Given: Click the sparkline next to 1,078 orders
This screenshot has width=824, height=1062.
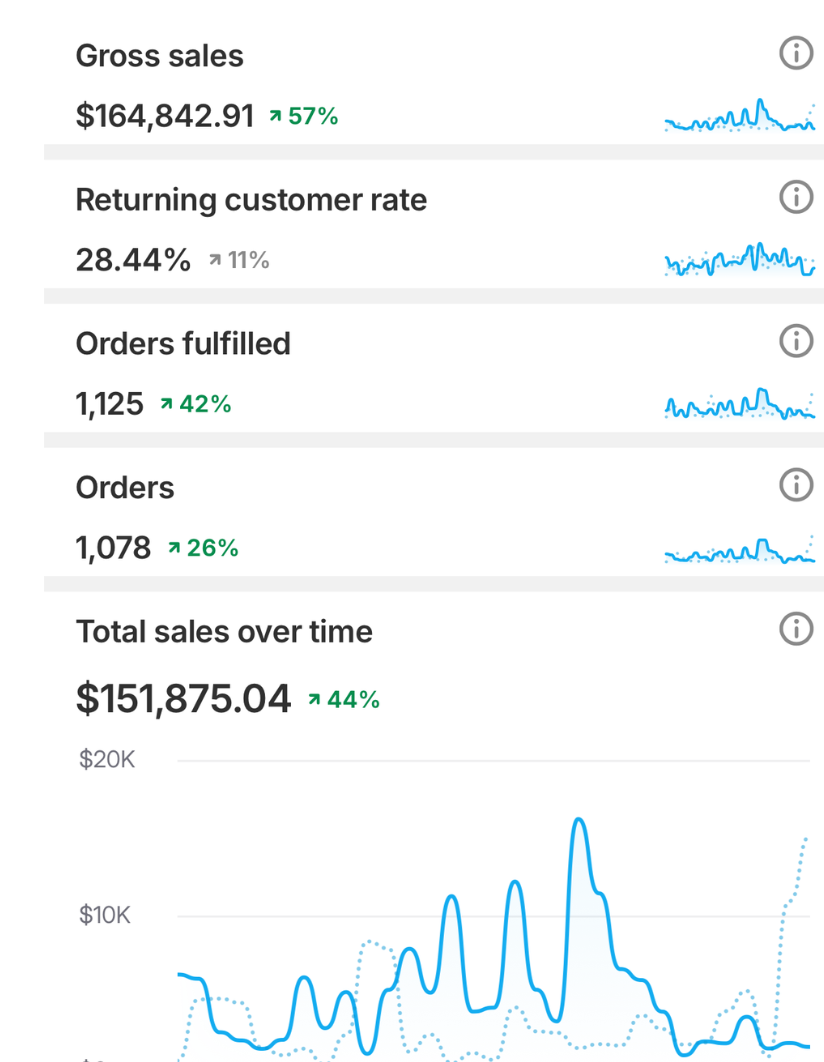Looking at the screenshot, I should click(739, 549).
